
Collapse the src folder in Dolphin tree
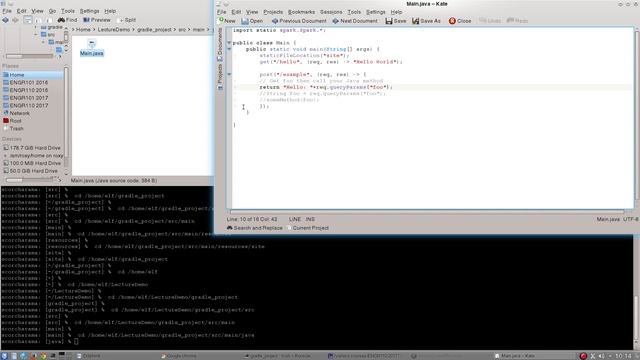[x=36, y=34]
